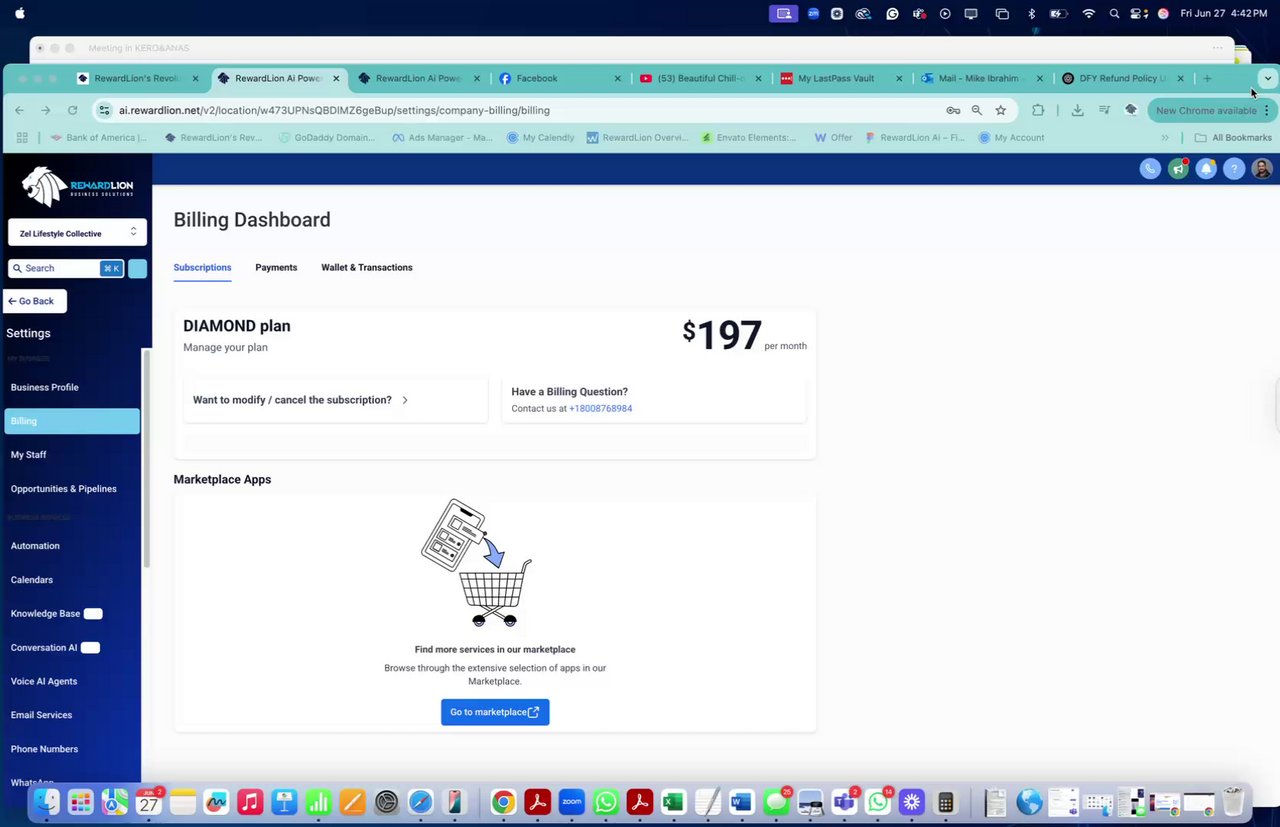1280x827 pixels.
Task: Open My Calendly bookmark
Action: pyautogui.click(x=541, y=138)
